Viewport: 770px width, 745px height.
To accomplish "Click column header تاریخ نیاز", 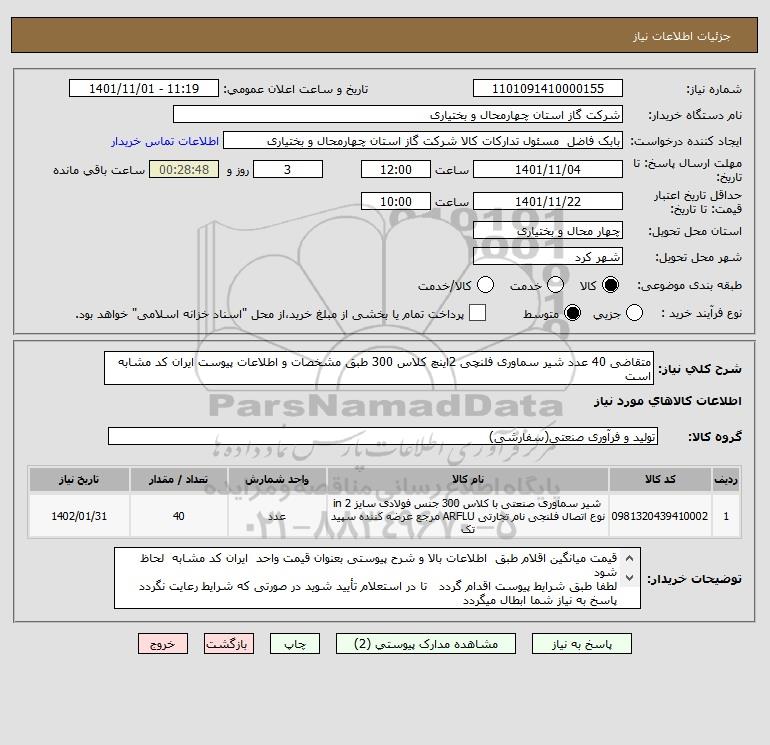I will (79, 479).
